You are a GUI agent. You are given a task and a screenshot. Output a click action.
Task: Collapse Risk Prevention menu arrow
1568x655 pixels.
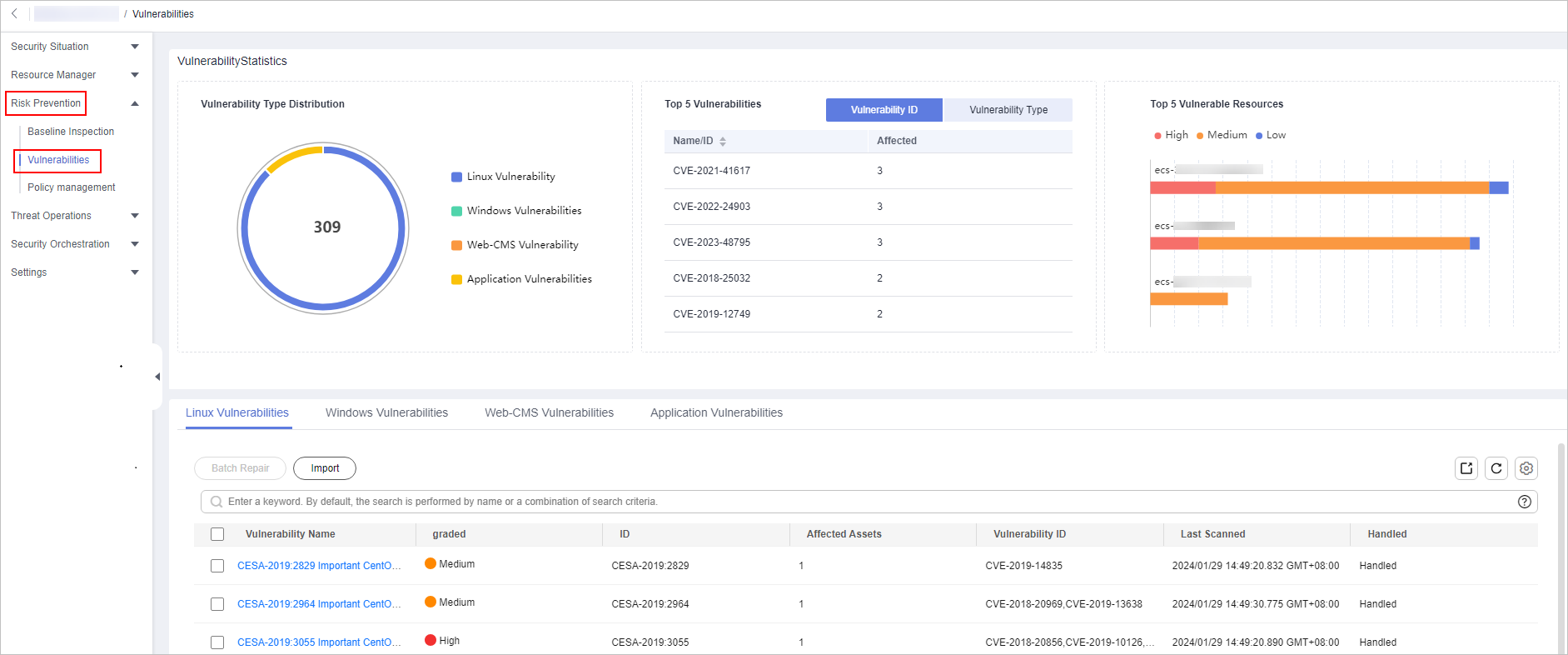point(135,103)
